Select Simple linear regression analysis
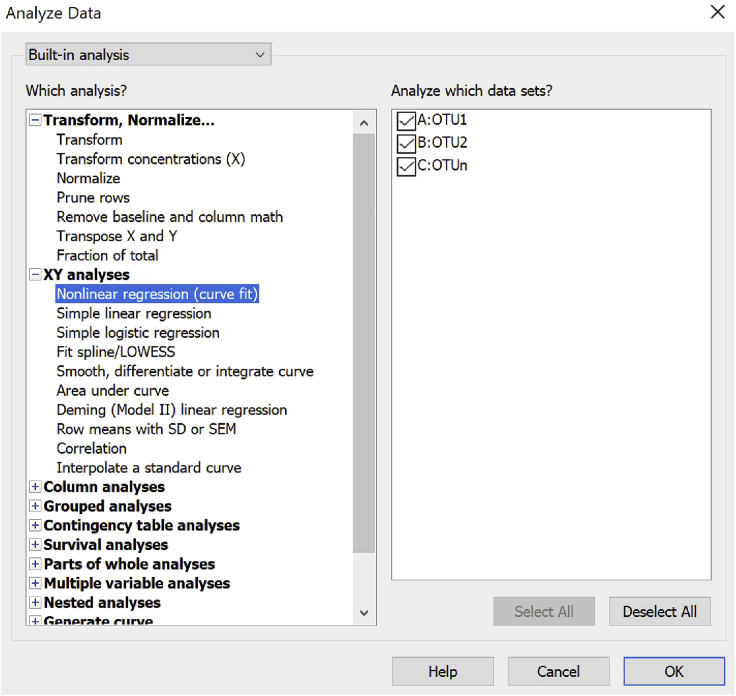 (x=134, y=314)
